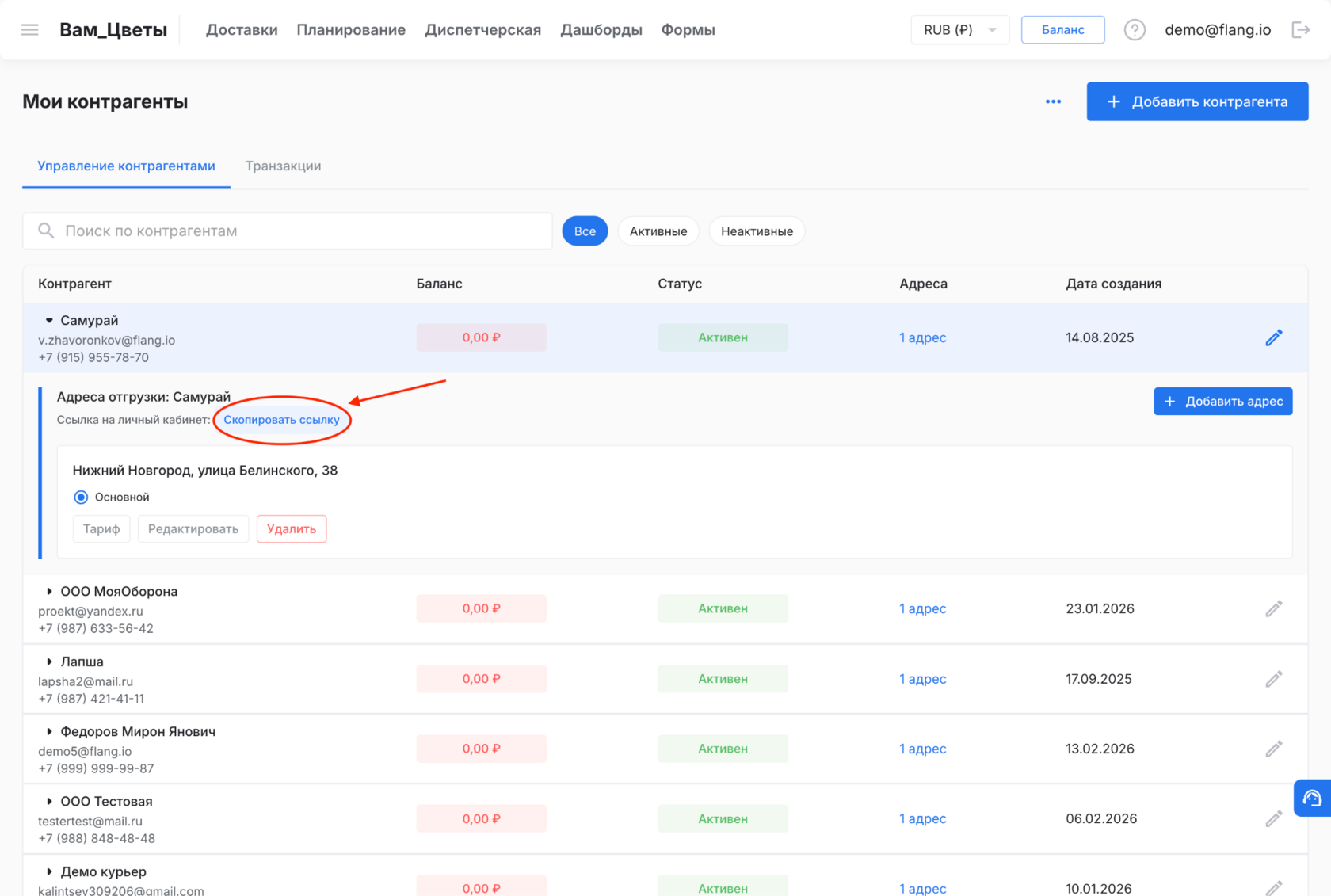This screenshot has height=896, width=1331.
Task: Click Добавить контрагента button
Action: click(1197, 101)
